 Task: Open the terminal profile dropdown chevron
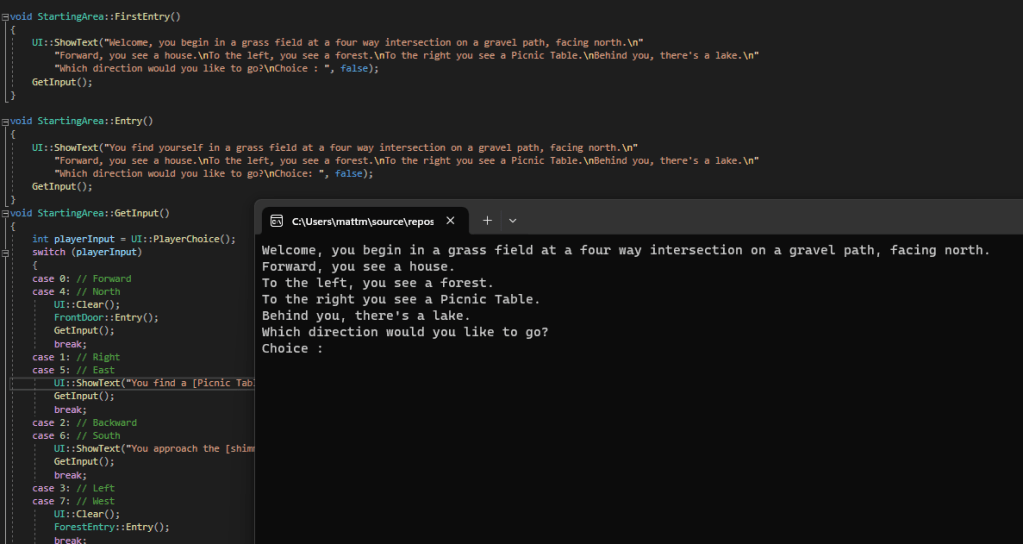[x=513, y=220]
